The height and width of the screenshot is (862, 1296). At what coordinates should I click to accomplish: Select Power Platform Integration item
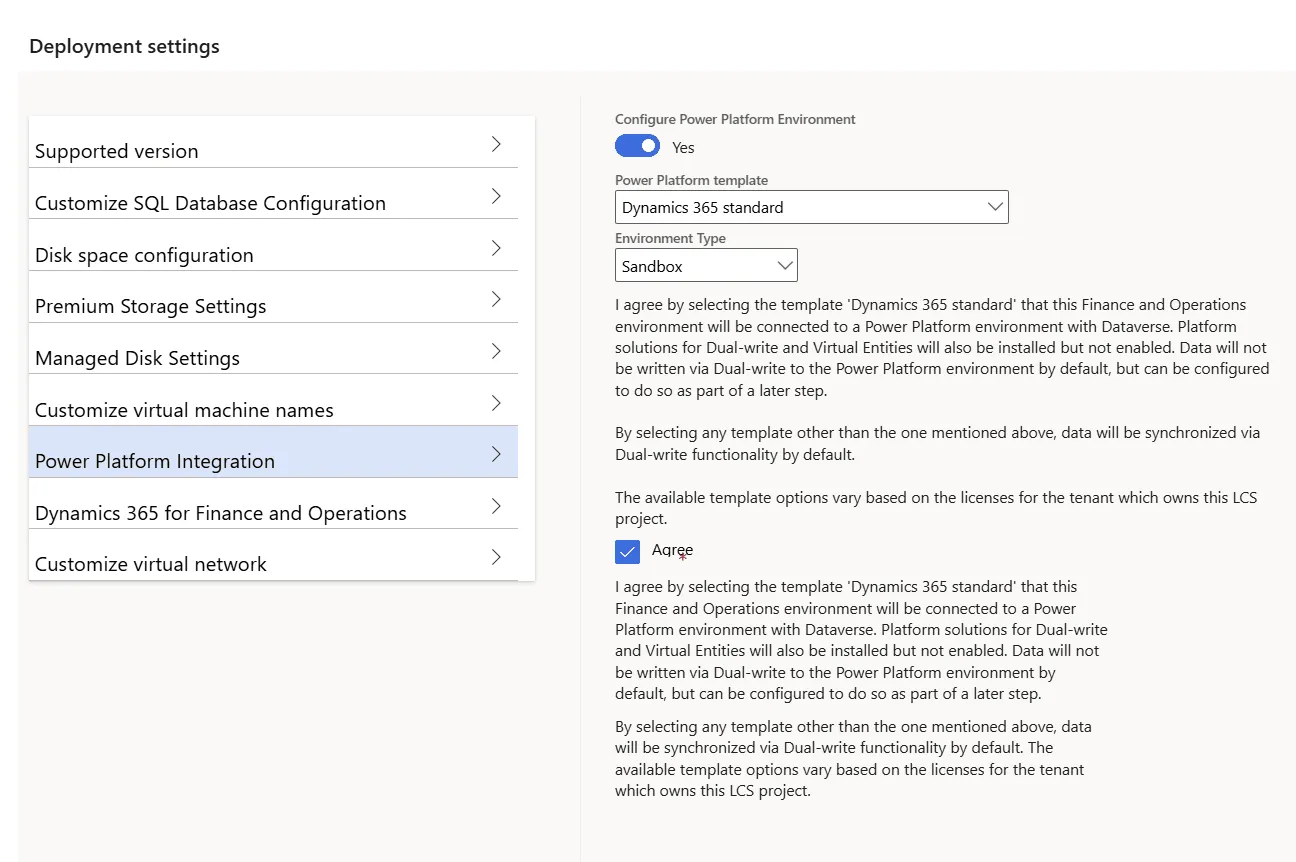(x=273, y=452)
